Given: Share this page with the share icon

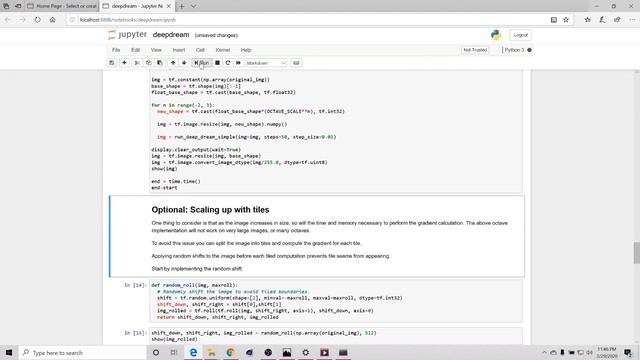Looking at the screenshot, I should tap(617, 20).
